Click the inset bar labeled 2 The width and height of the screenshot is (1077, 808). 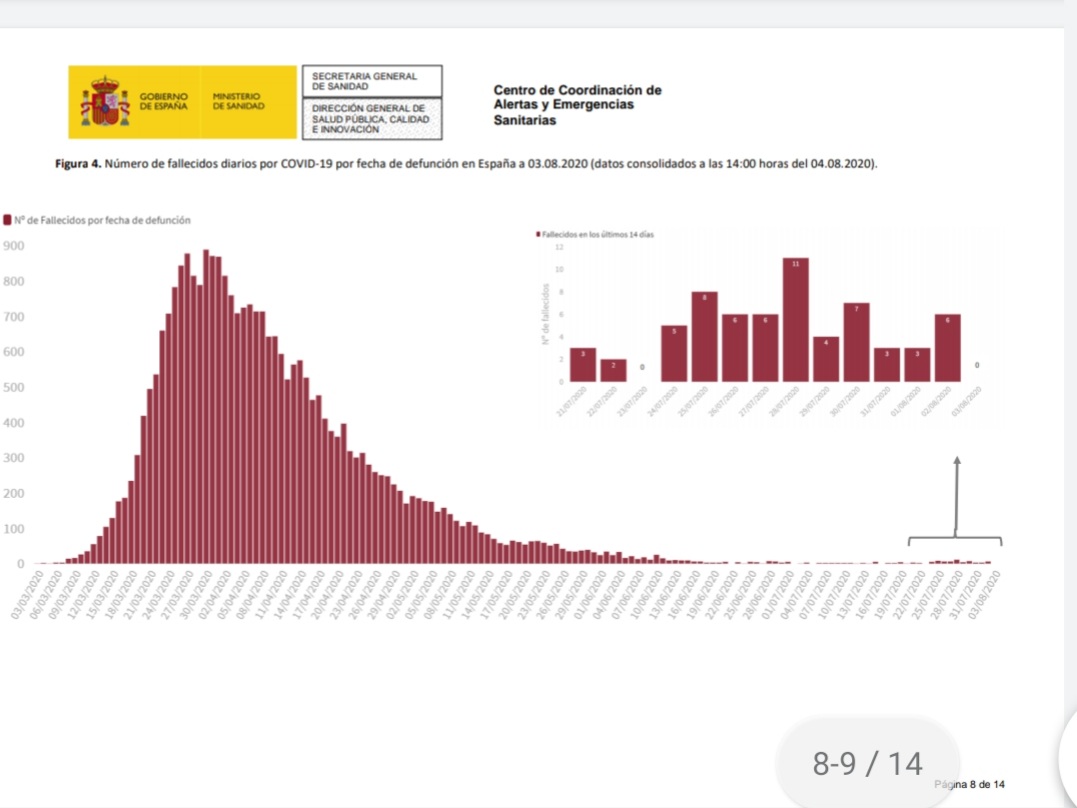point(613,370)
